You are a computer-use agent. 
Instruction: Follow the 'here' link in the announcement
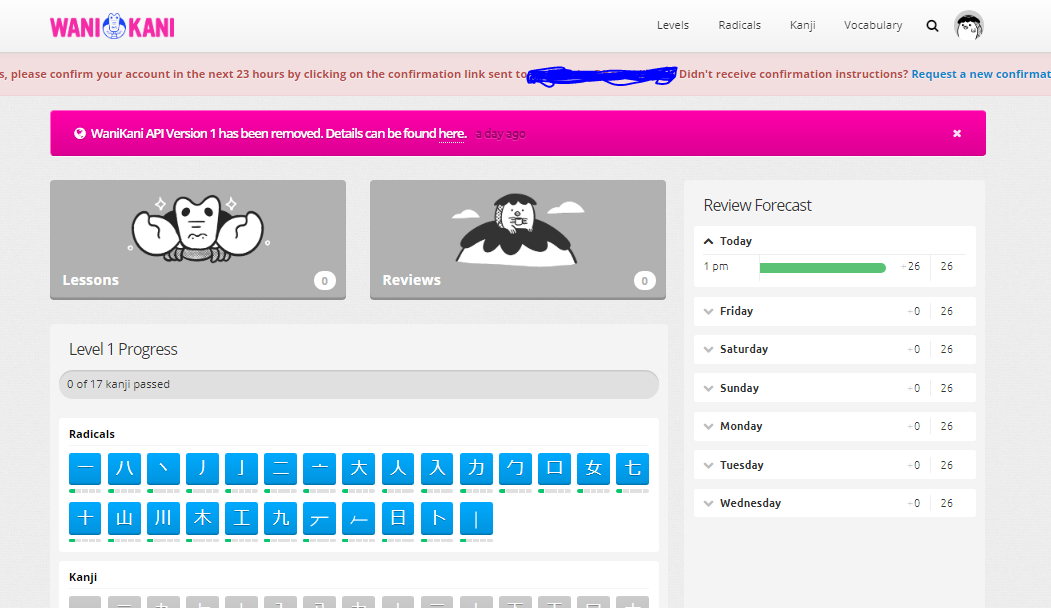pos(452,133)
